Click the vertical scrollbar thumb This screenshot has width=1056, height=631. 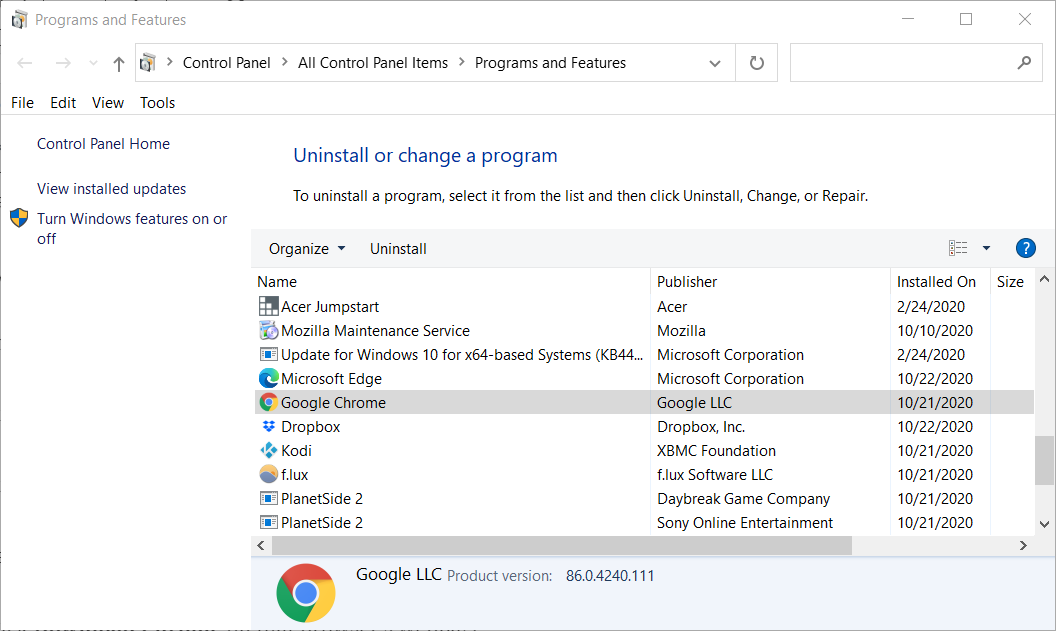coord(1044,460)
